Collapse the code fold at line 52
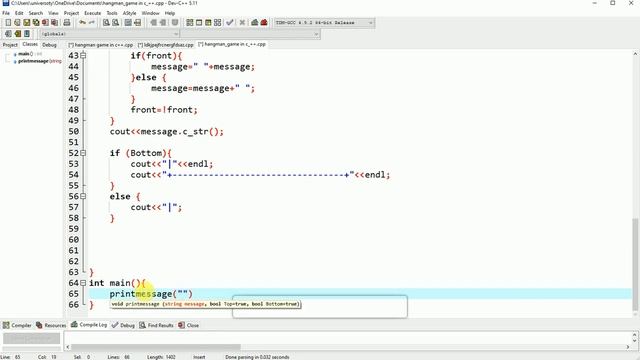640x360 pixels. (x=83, y=153)
